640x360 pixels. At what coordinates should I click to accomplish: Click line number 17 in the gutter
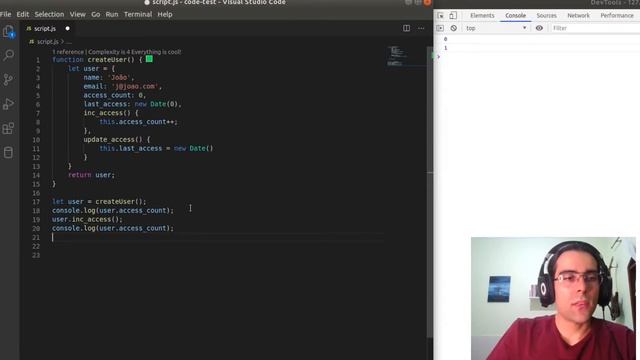[36, 202]
